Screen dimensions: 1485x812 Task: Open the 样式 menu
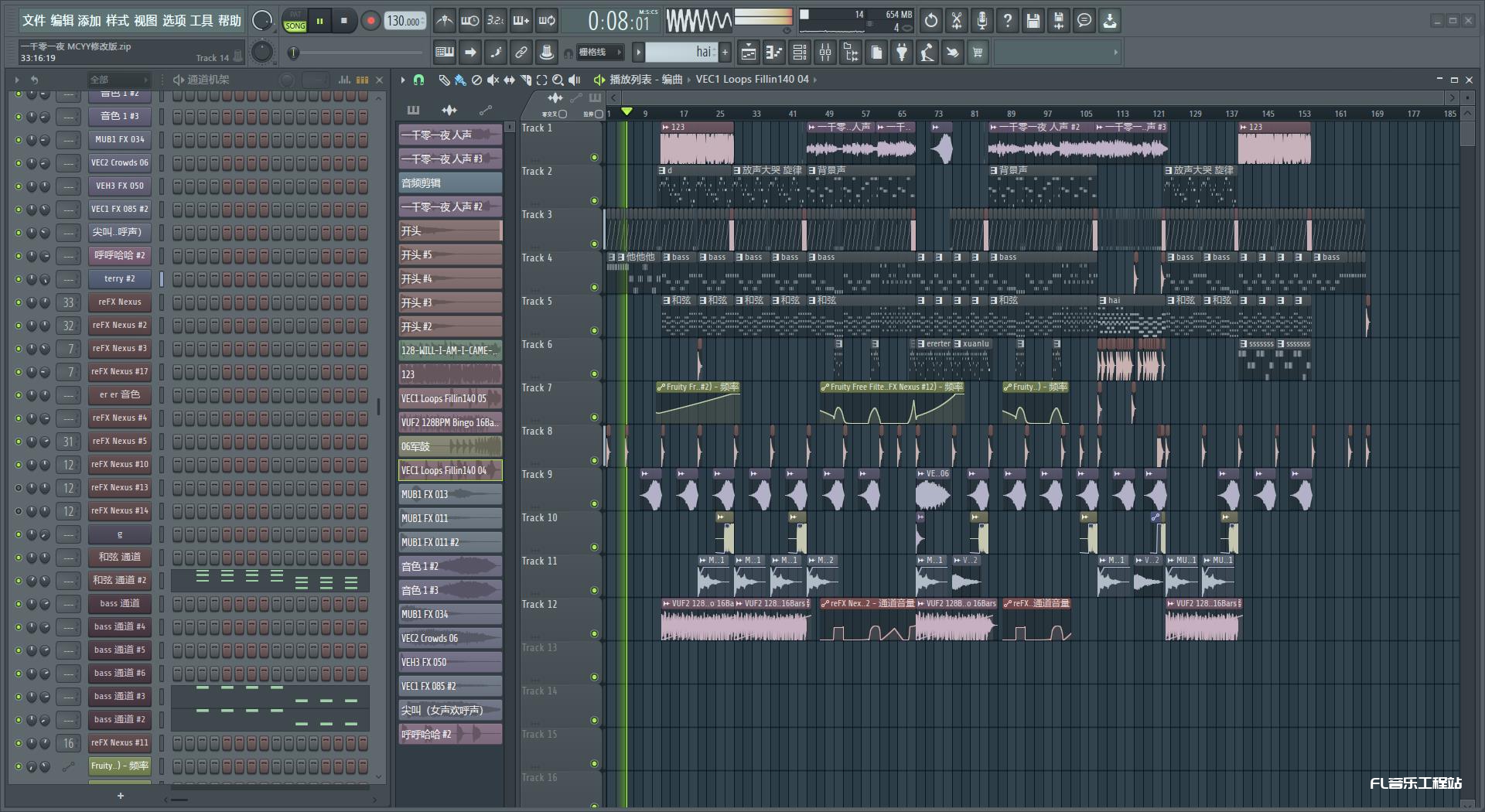pyautogui.click(x=118, y=21)
